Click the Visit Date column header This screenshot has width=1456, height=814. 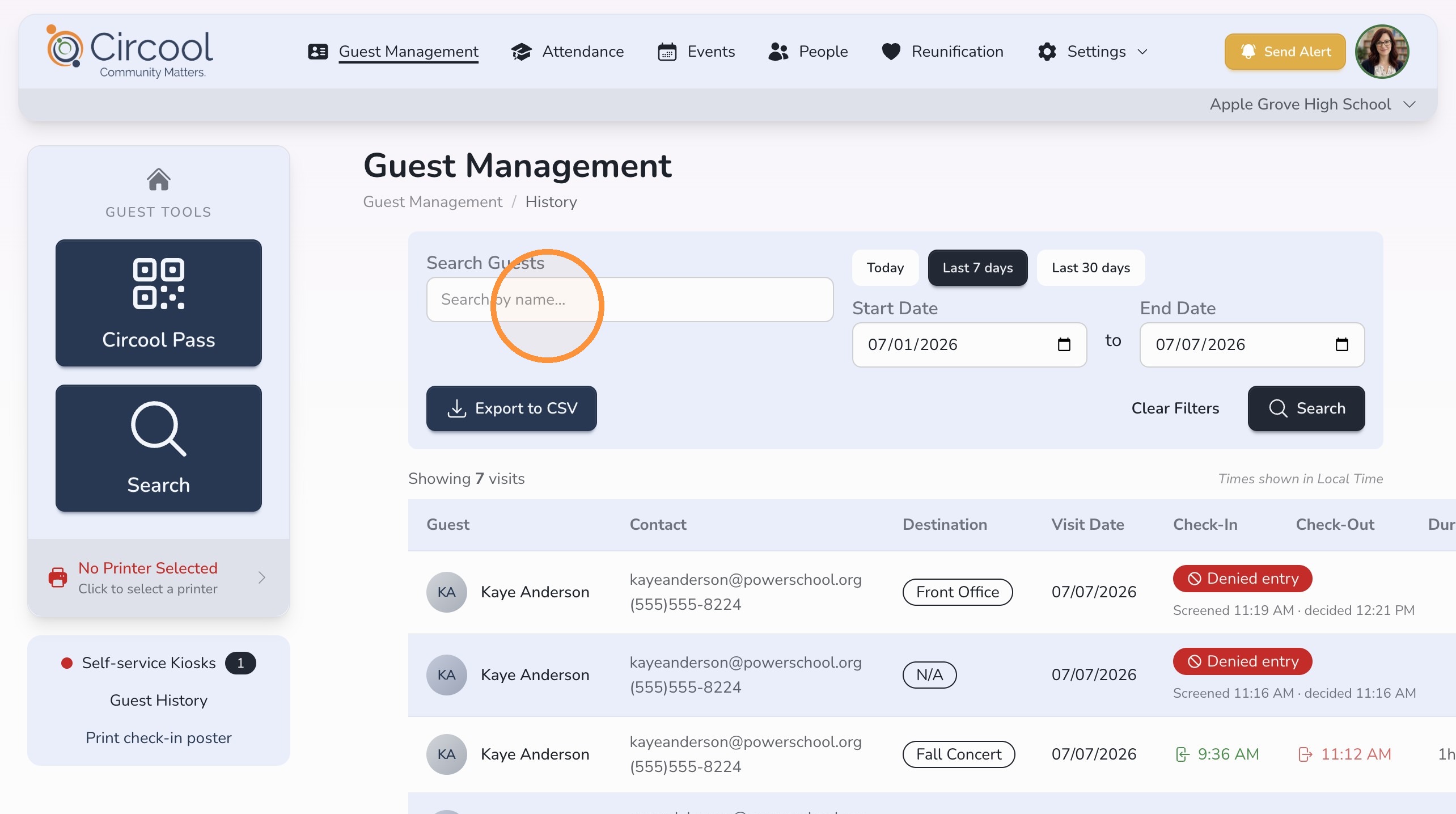click(1087, 525)
